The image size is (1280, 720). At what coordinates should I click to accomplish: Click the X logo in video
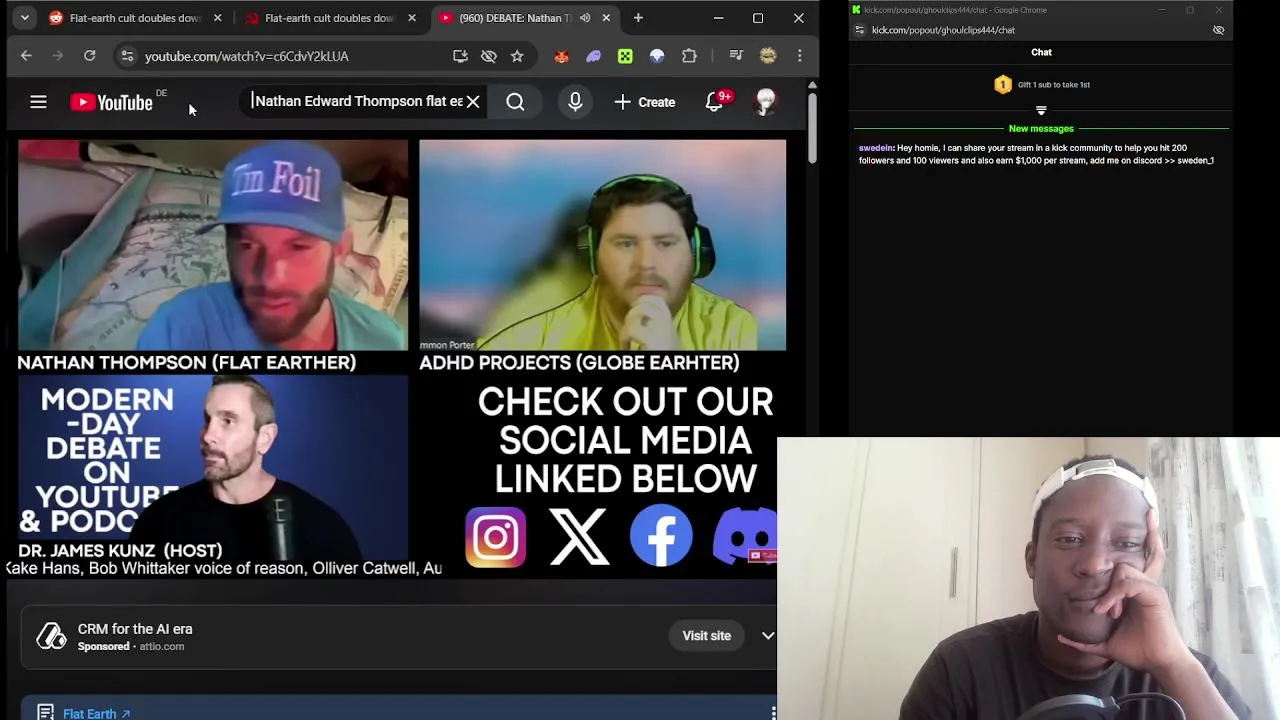tap(579, 537)
